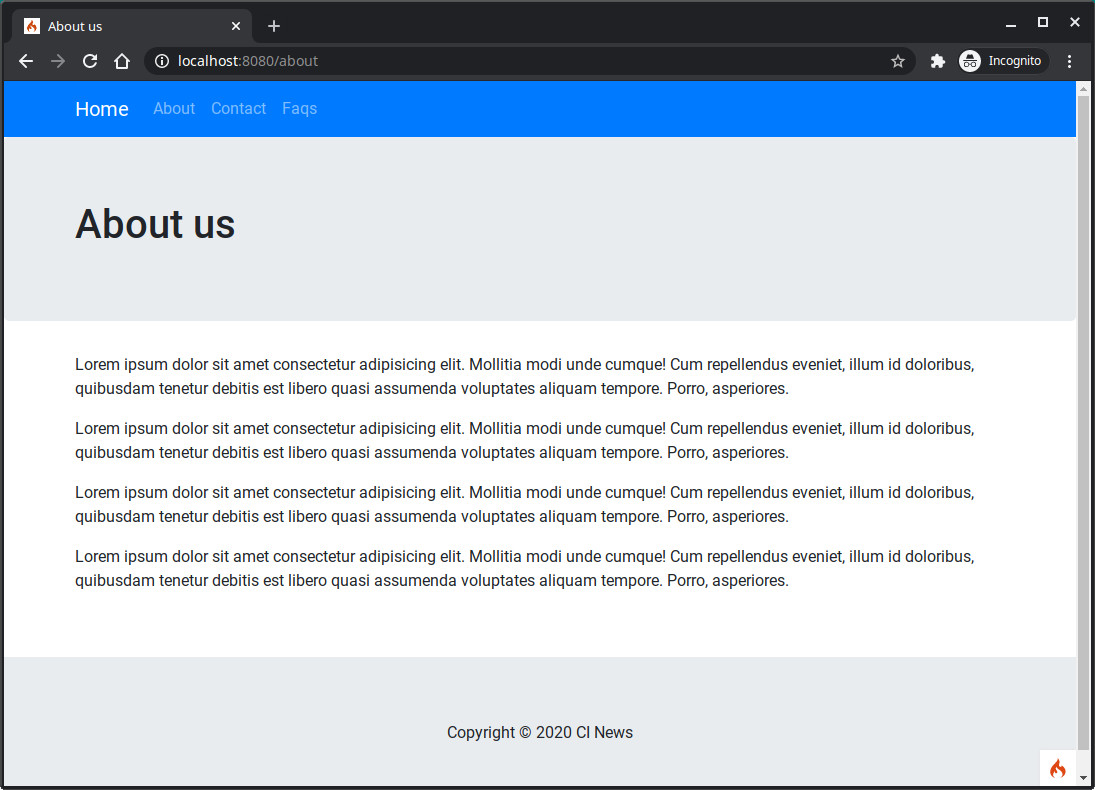
Task: Click the Incognito profile indicator
Action: click(x=1004, y=61)
